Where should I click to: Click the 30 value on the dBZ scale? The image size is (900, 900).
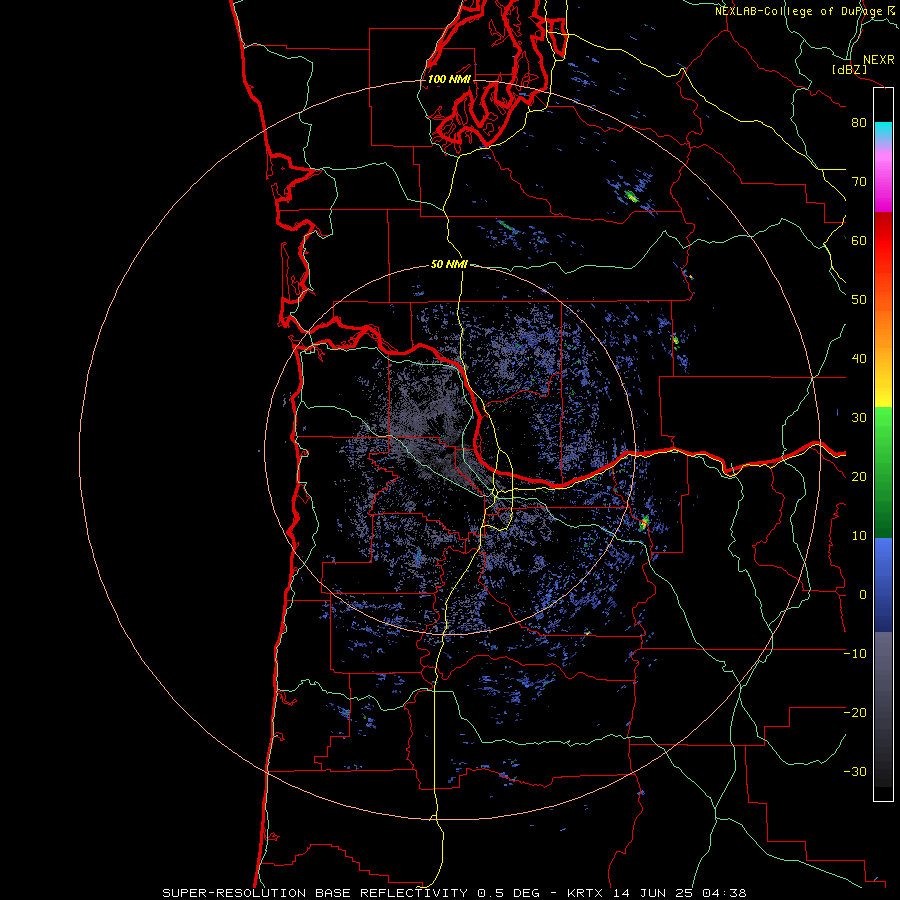coord(859,418)
